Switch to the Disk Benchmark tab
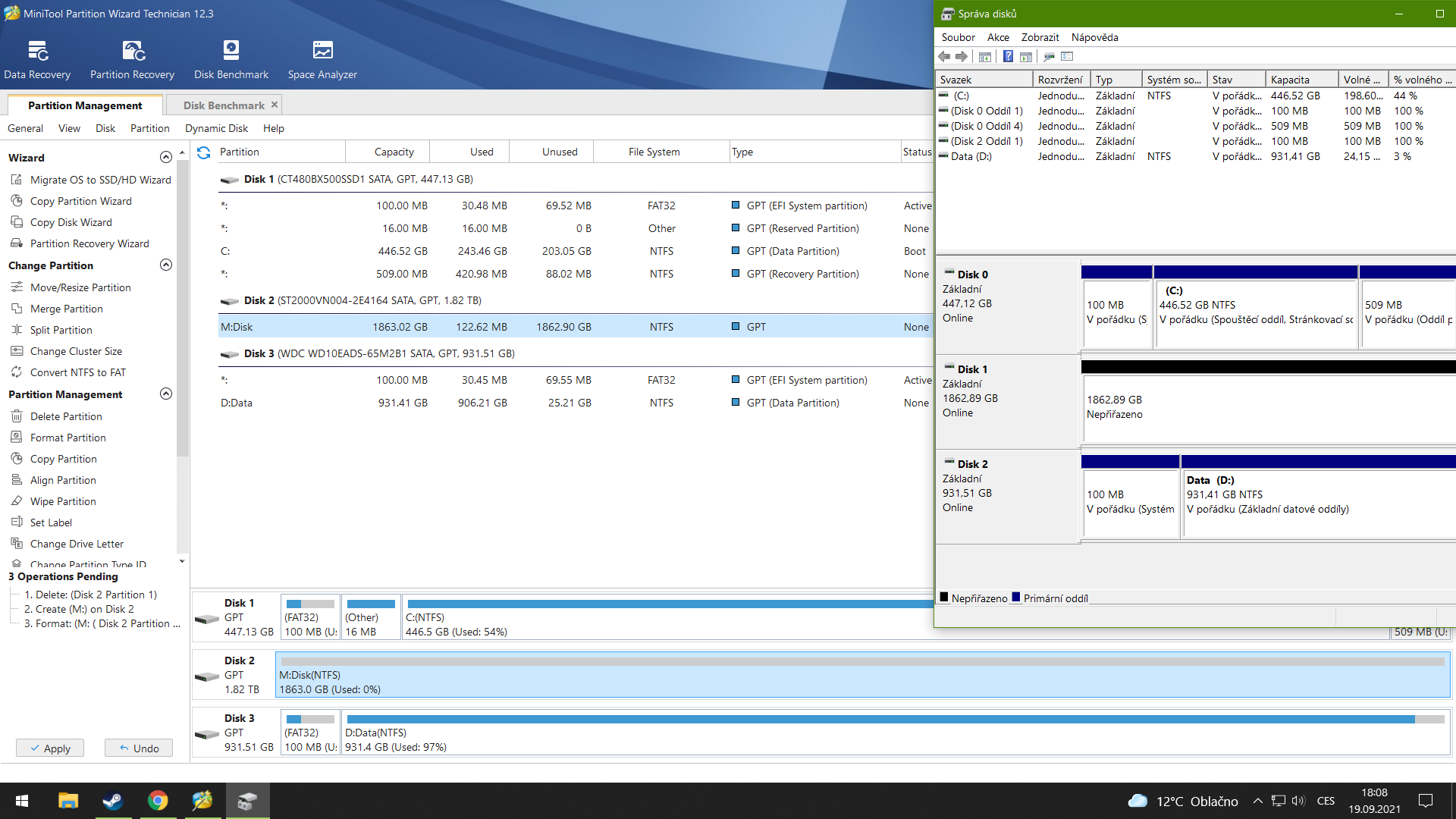1456x819 pixels. [224, 105]
